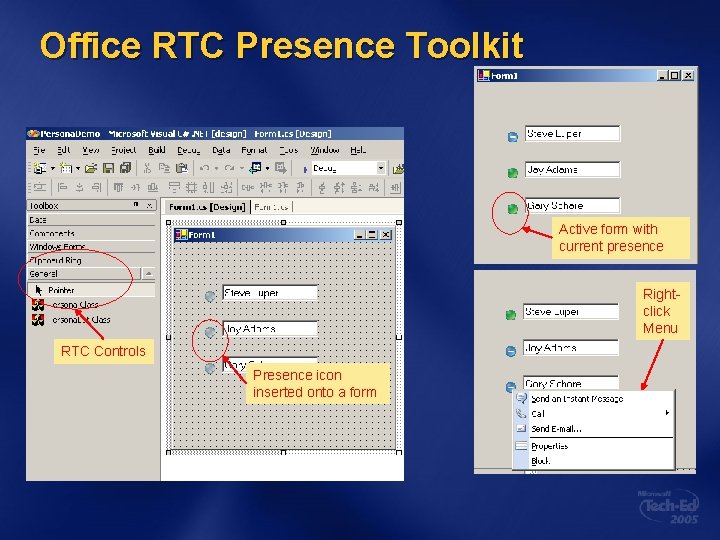Switch to the Form1.cs code tab
This screenshot has width=720, height=540.
click(x=271, y=207)
